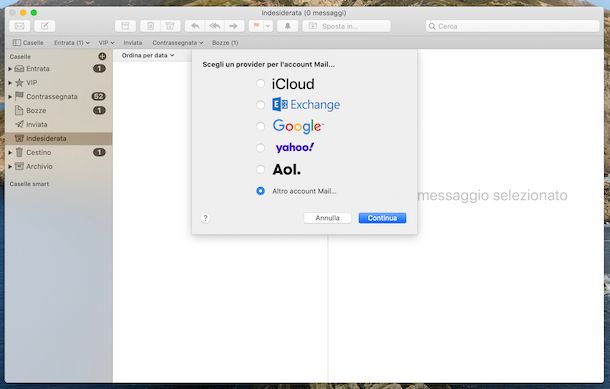Select Cestino mailbox in sidebar
The height and width of the screenshot is (389, 610).
coord(58,152)
